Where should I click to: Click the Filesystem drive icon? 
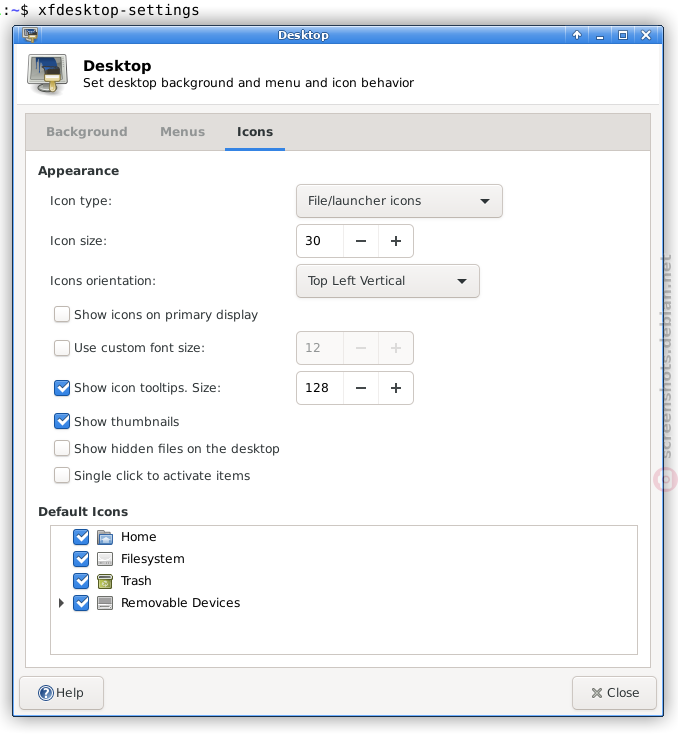[105, 559]
